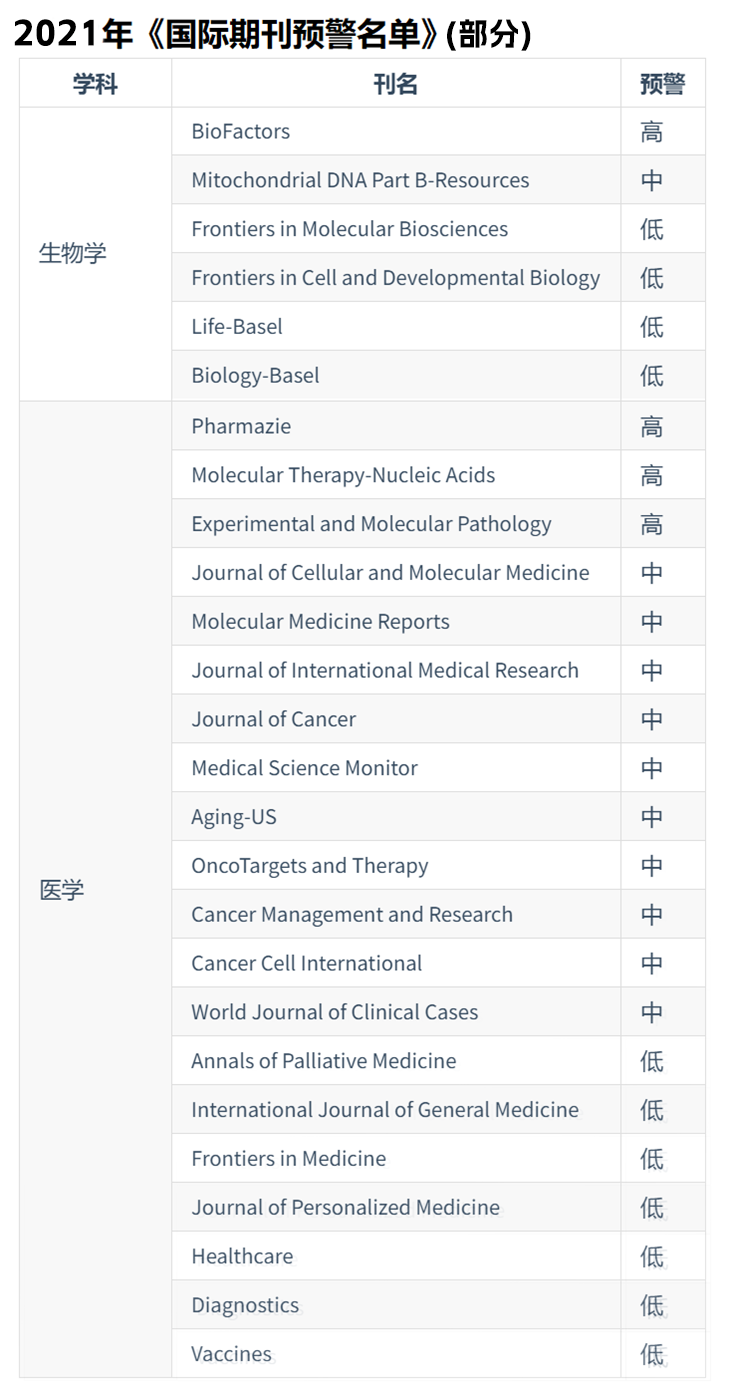734x1396 pixels.
Task: Click the 刊名 column header
Action: tap(396, 84)
